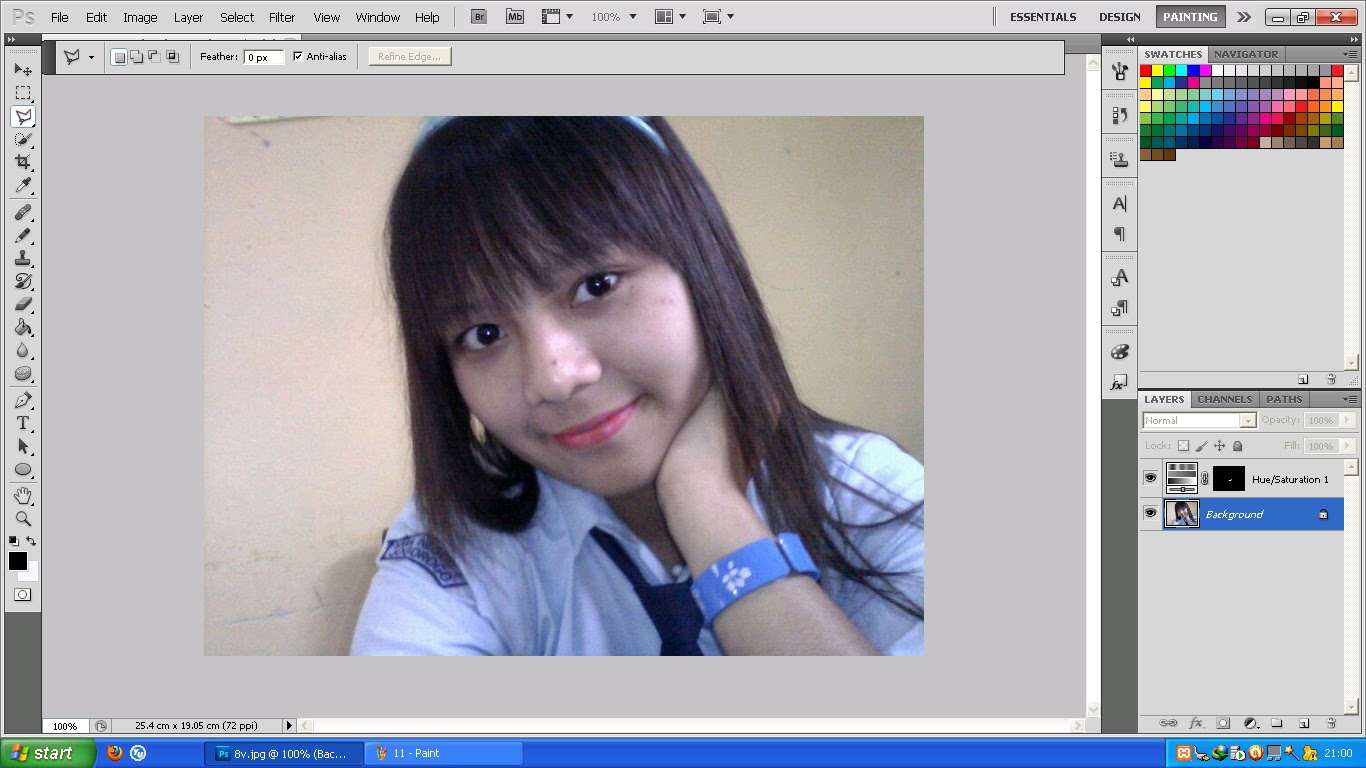Hide the Hue/Saturation 1 layer
1366x768 pixels.
point(1150,478)
